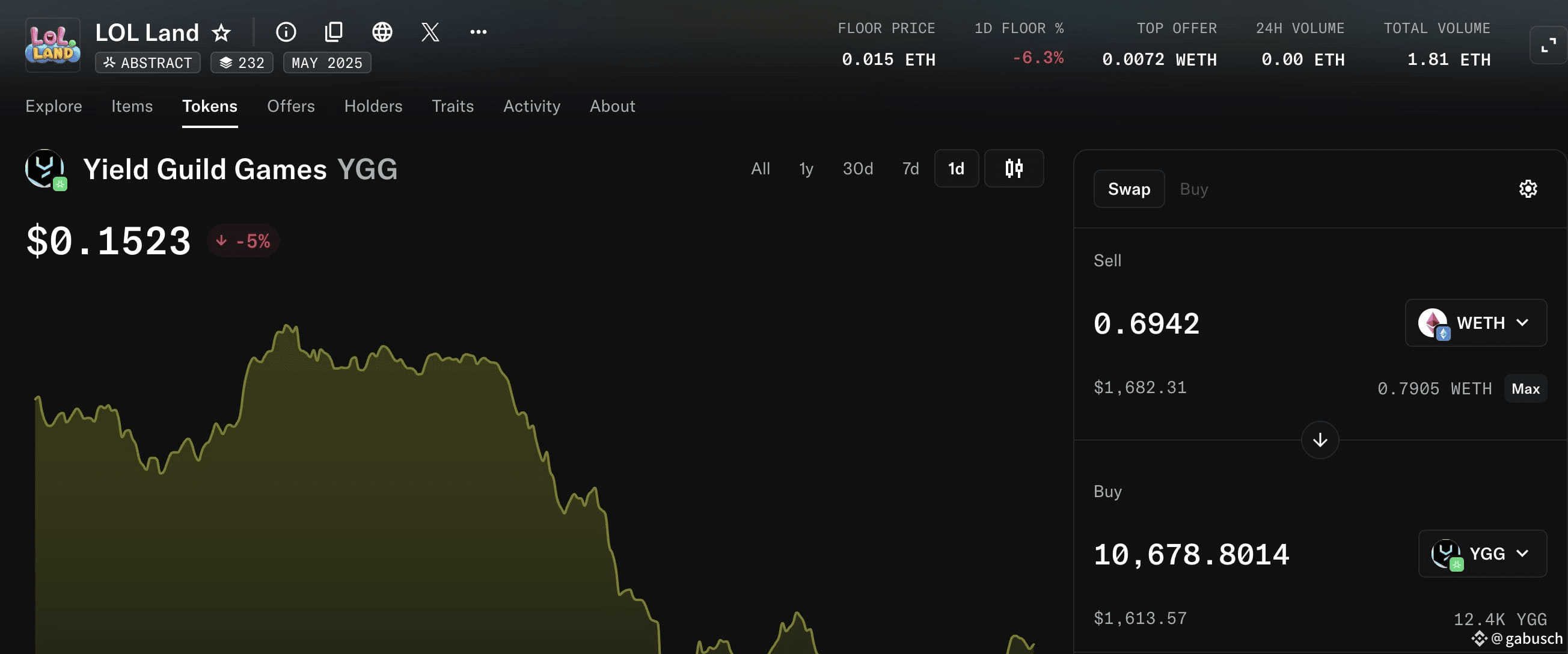Click the $1,613.57 buy value text
The width and height of the screenshot is (1568, 654).
pos(1140,619)
